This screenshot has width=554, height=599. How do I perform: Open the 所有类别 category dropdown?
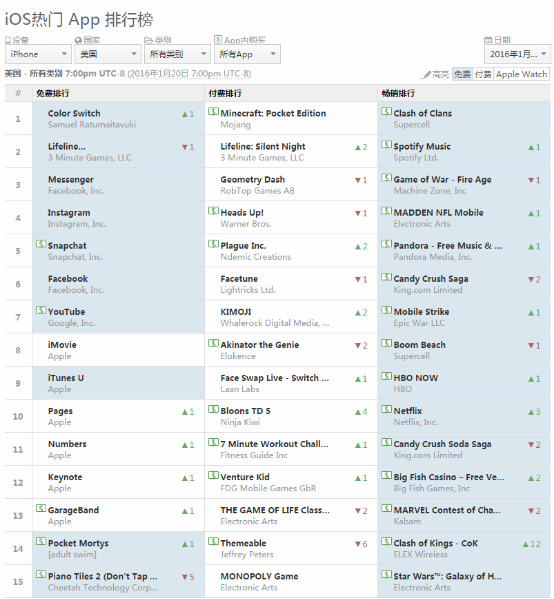tap(177, 54)
